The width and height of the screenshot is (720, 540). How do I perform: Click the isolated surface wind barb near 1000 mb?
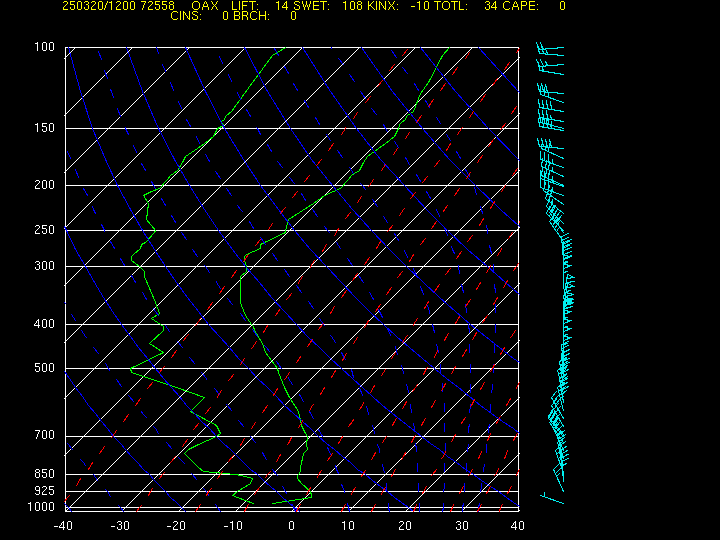552,498
